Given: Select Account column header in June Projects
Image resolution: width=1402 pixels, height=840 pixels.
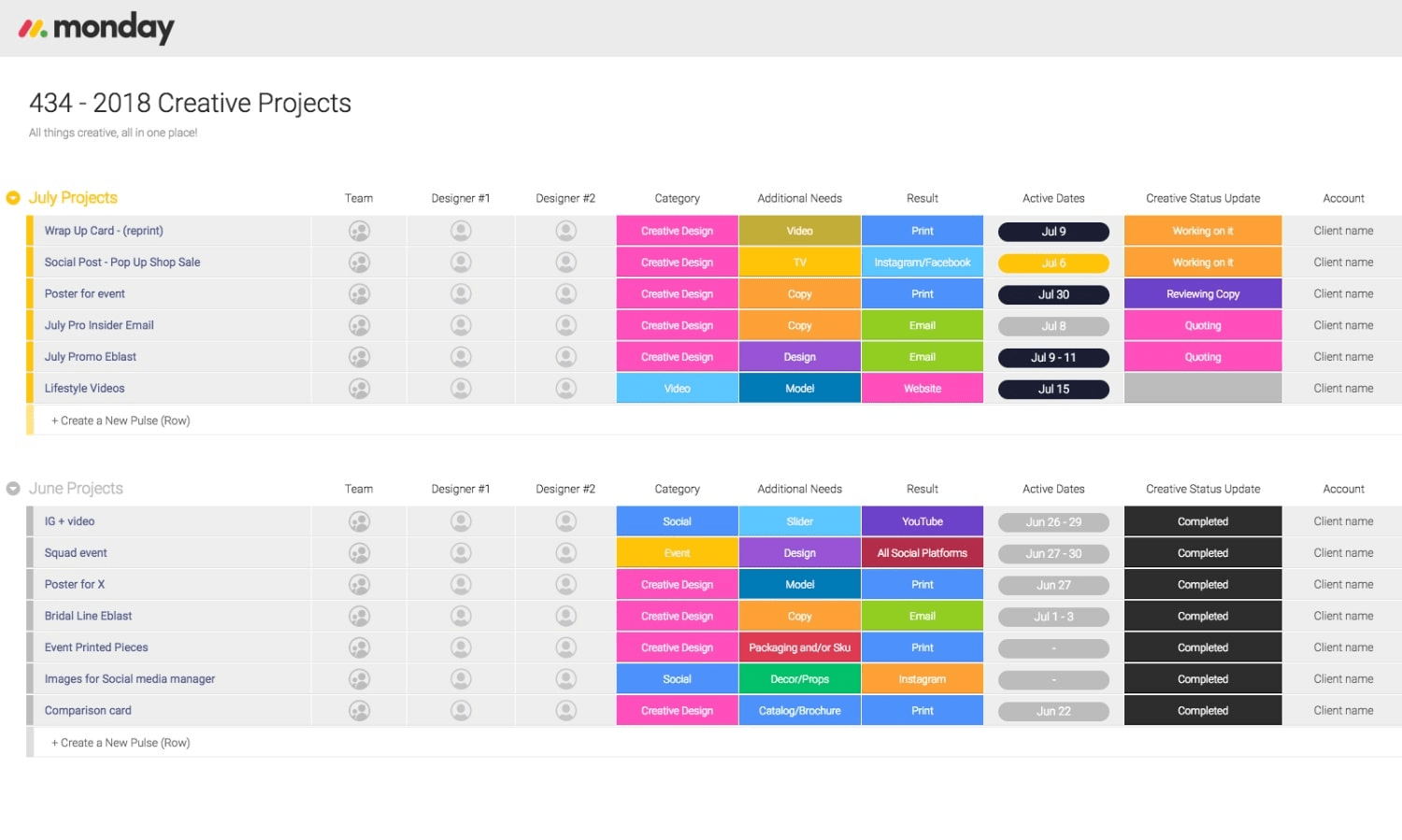Looking at the screenshot, I should click(x=1343, y=489).
